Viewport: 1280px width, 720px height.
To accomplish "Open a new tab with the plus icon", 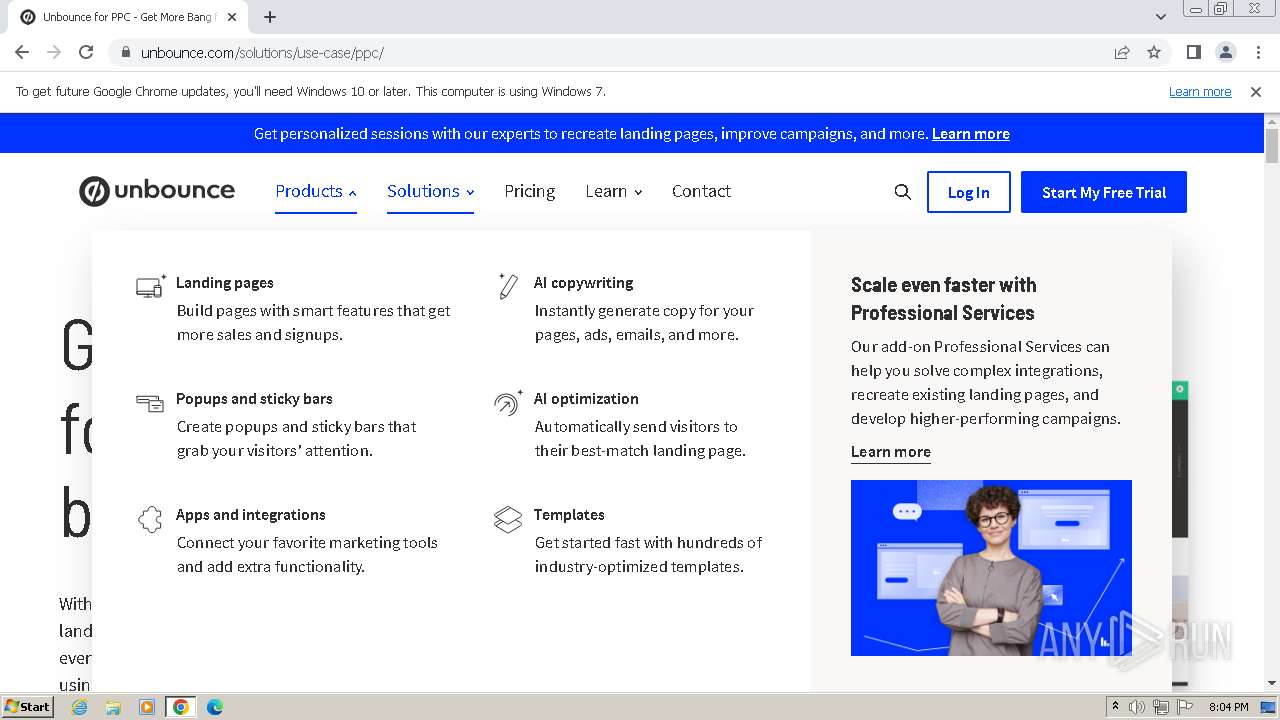I will tap(270, 17).
